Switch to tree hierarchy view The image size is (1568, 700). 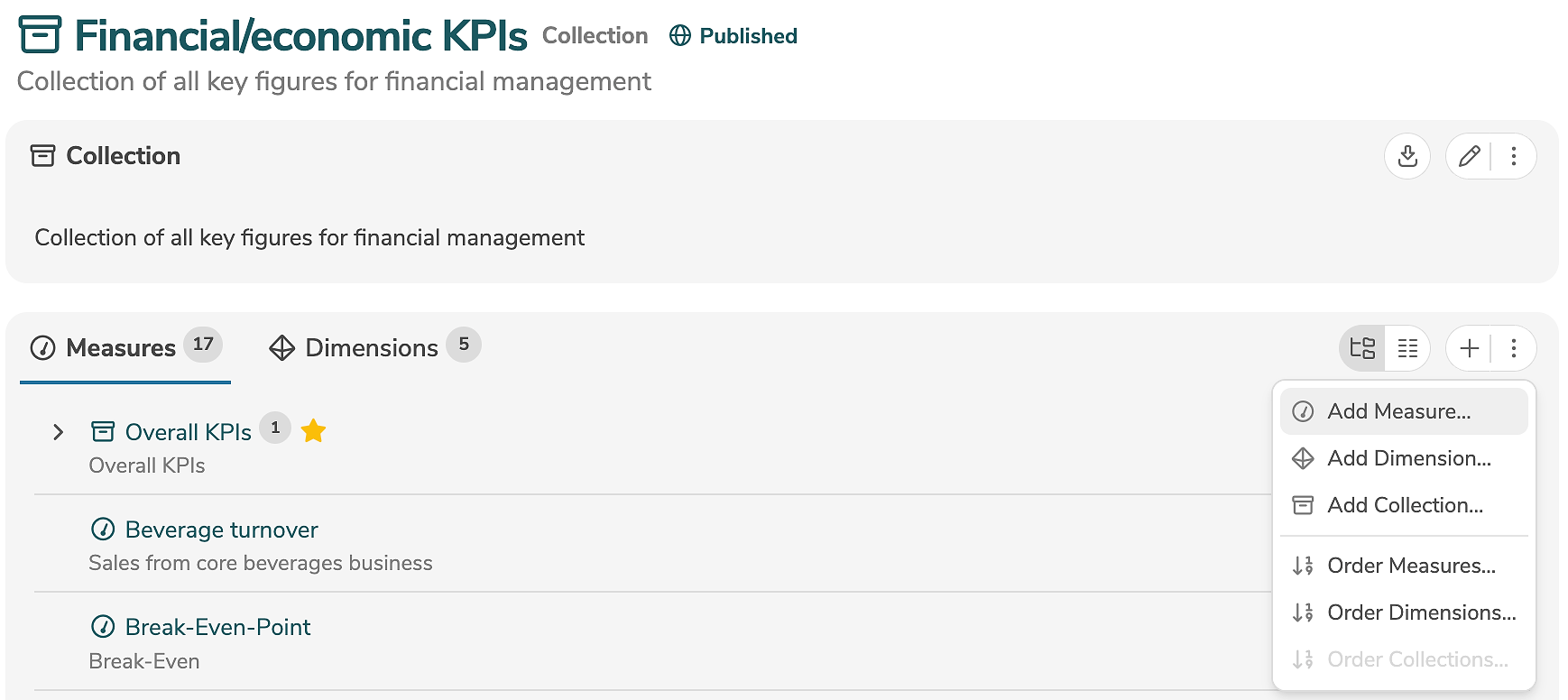[1362, 348]
